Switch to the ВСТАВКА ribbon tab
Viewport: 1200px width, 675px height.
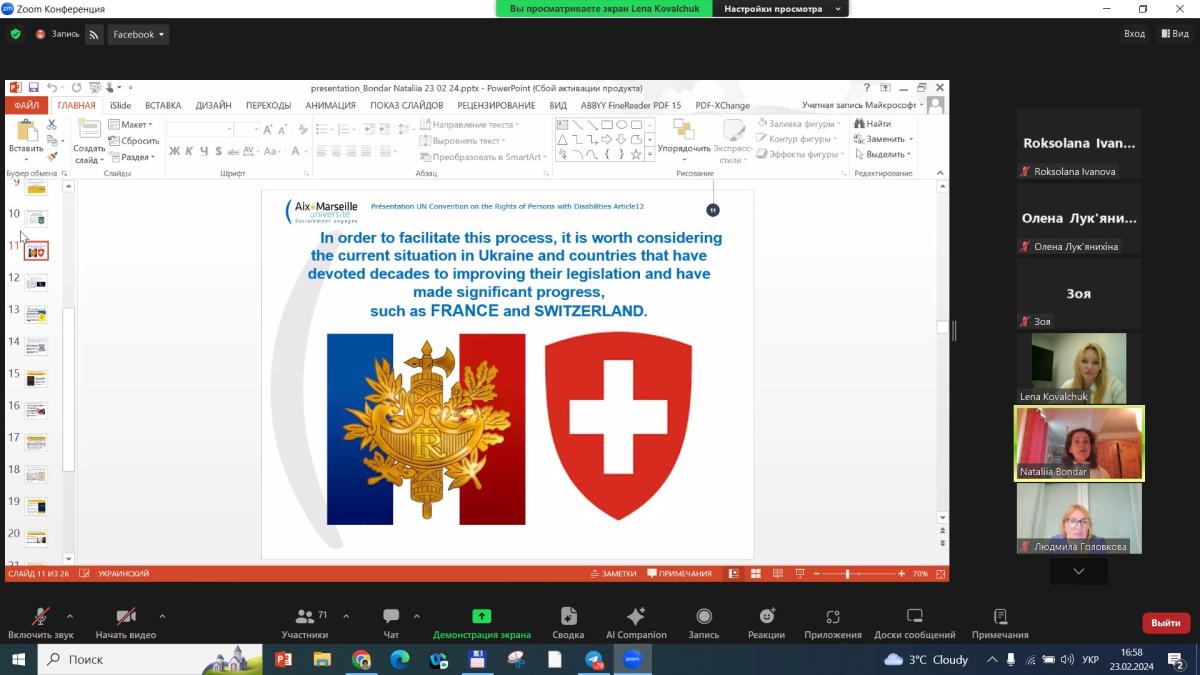[x=163, y=105]
